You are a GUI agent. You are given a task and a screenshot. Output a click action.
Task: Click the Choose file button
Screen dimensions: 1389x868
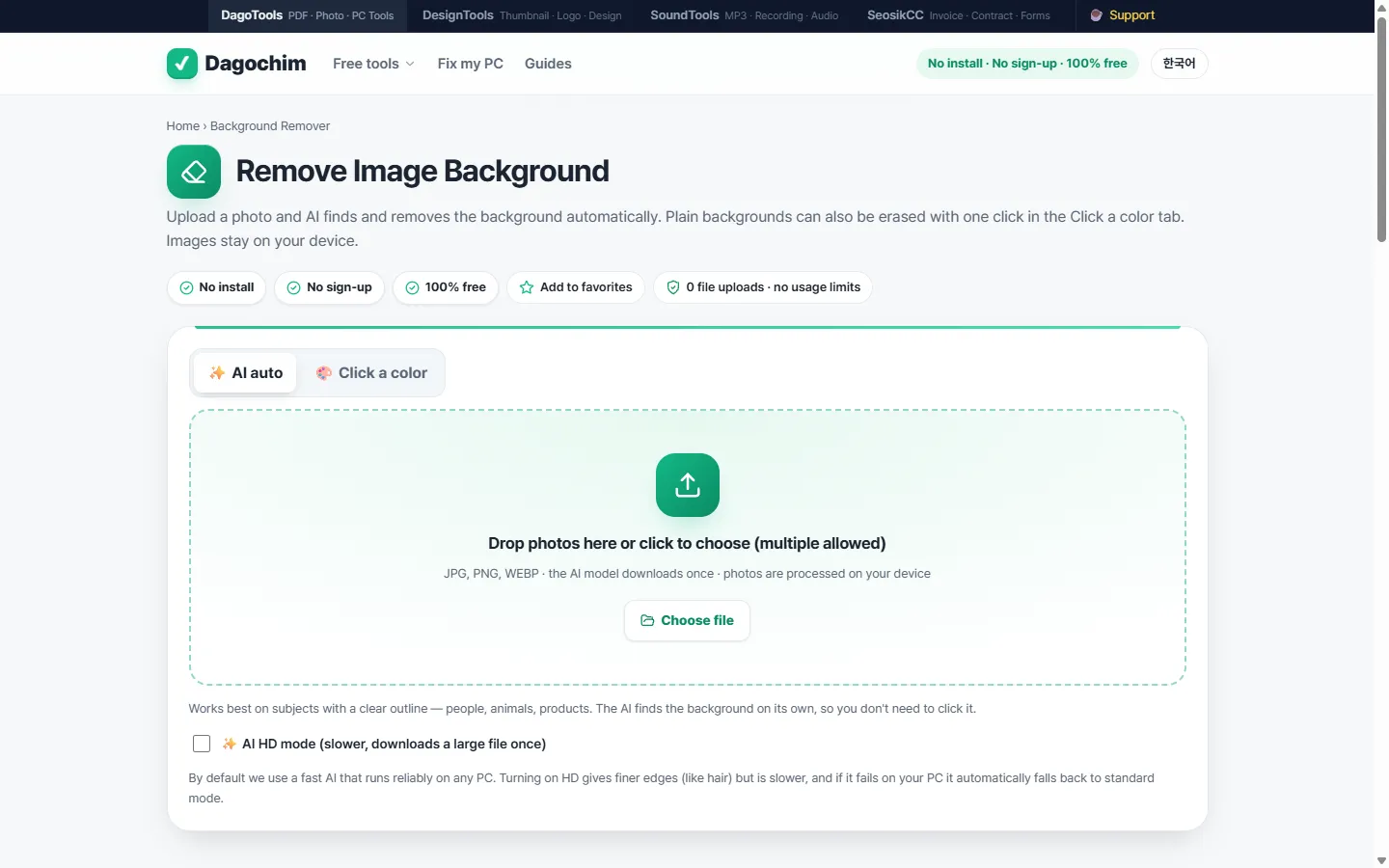687,621
